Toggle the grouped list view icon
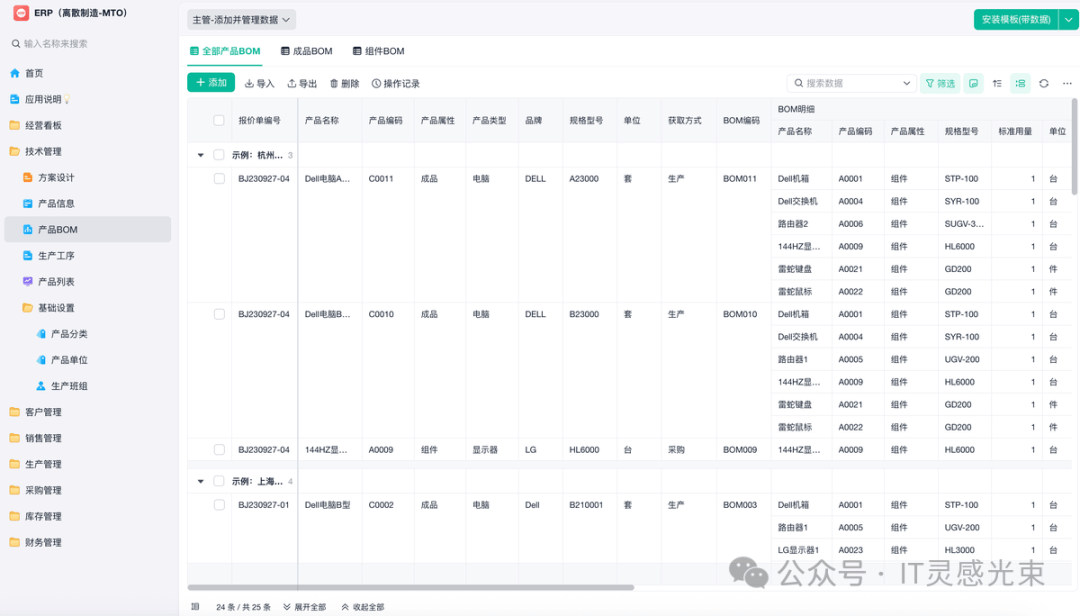Viewport: 1080px width, 616px height. click(x=1020, y=84)
